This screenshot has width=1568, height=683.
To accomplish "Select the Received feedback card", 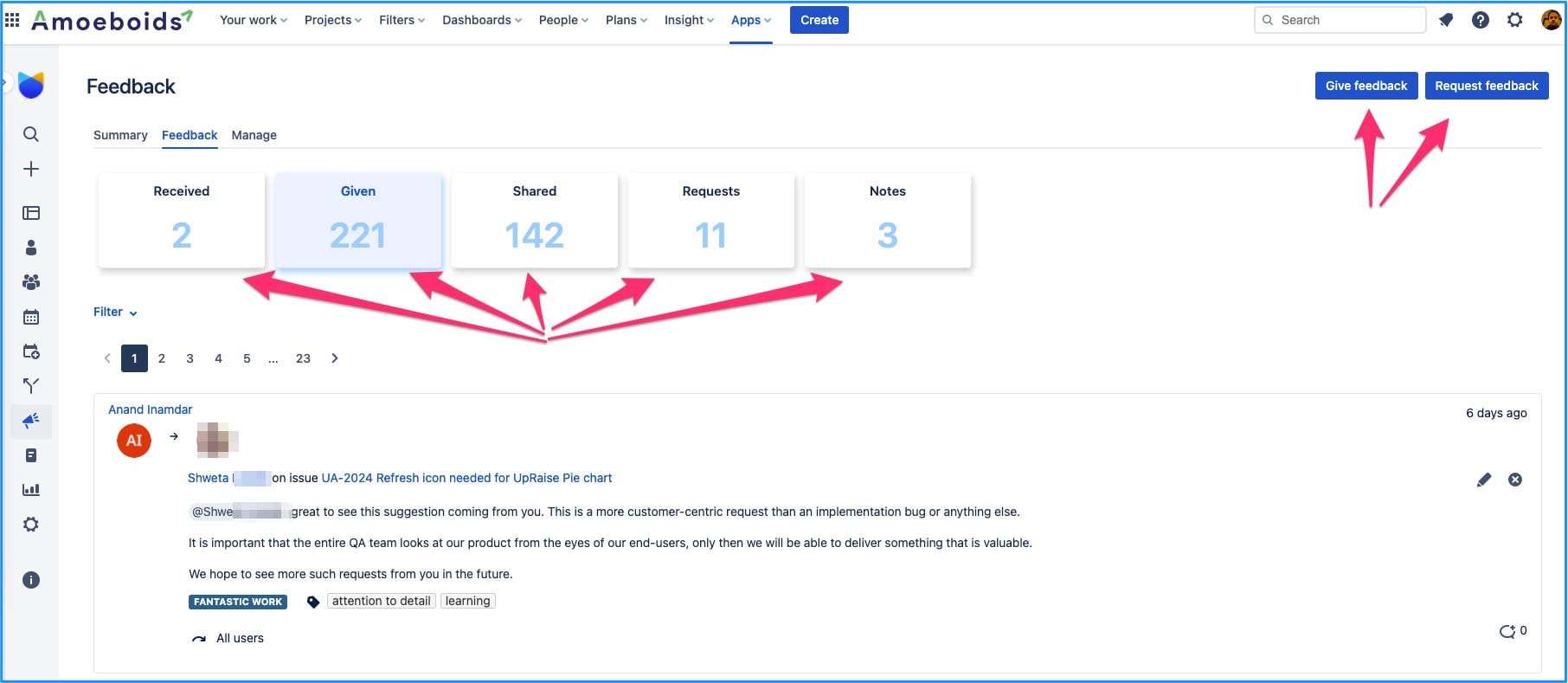I will coord(182,220).
